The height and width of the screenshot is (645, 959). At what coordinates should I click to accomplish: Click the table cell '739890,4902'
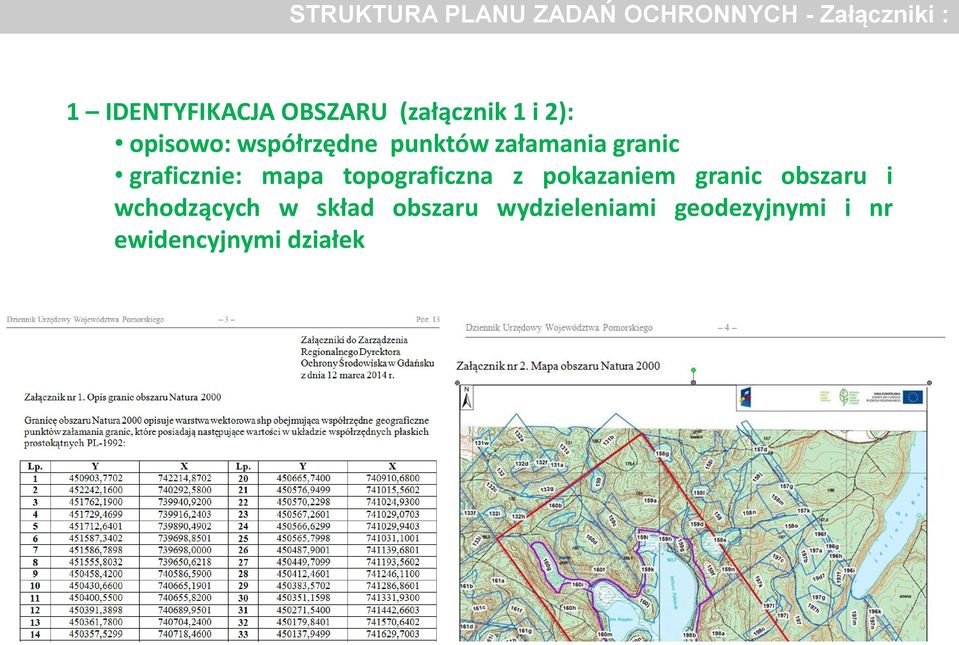(185, 526)
